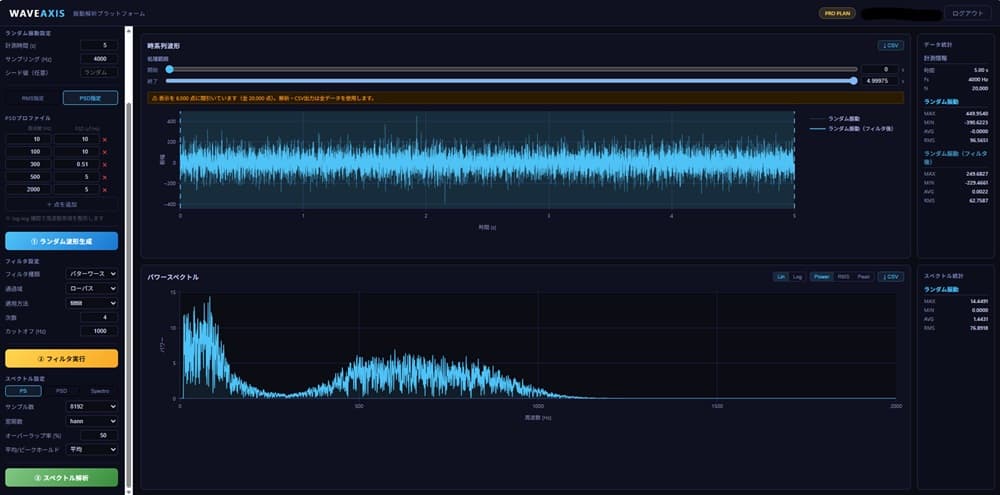The height and width of the screenshot is (495, 1000).
Task: Click the カットオフ (Hz) input showing 1000
Action: [99, 332]
